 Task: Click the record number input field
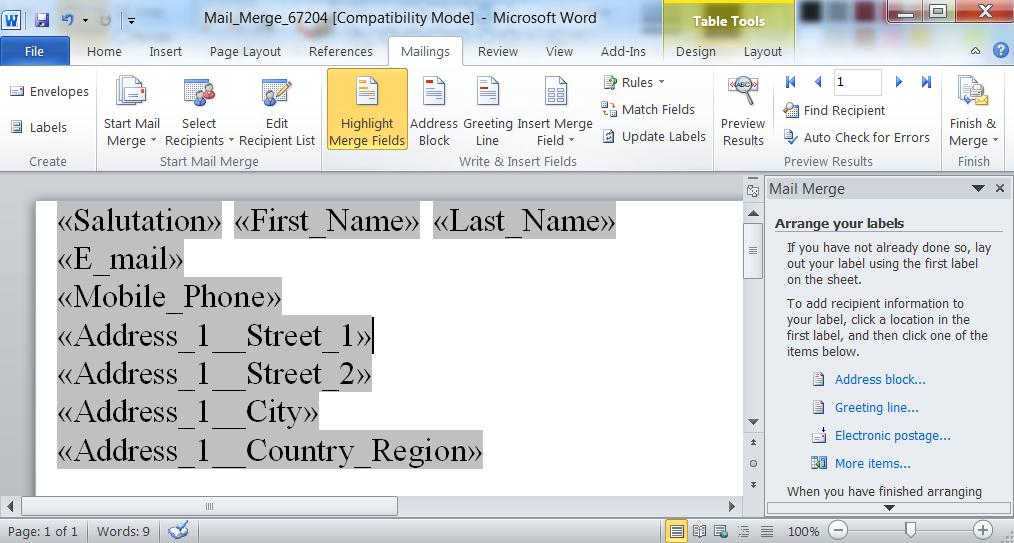pyautogui.click(x=858, y=82)
